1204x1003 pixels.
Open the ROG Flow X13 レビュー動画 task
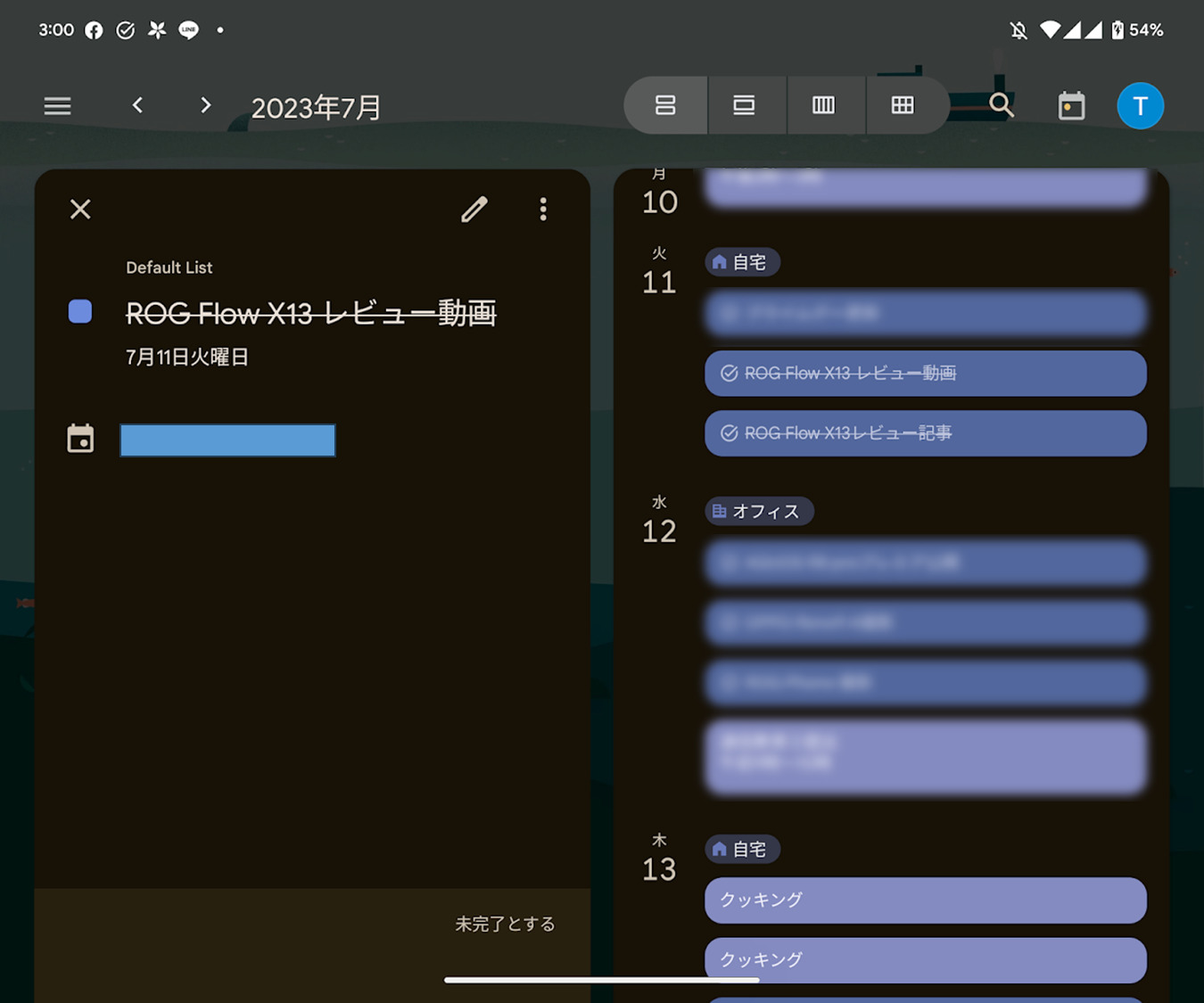click(925, 373)
